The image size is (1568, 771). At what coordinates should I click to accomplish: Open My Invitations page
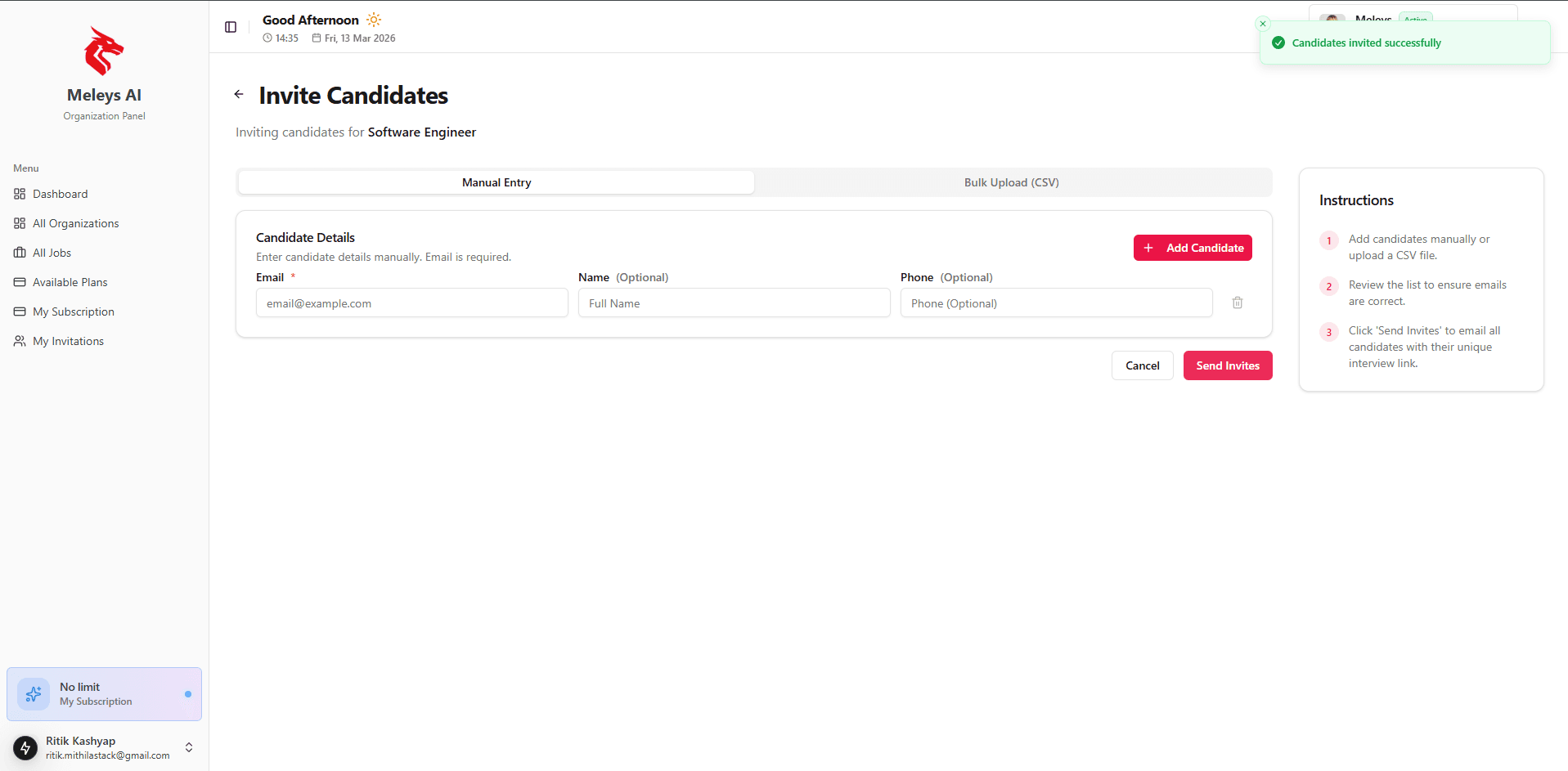(x=68, y=341)
